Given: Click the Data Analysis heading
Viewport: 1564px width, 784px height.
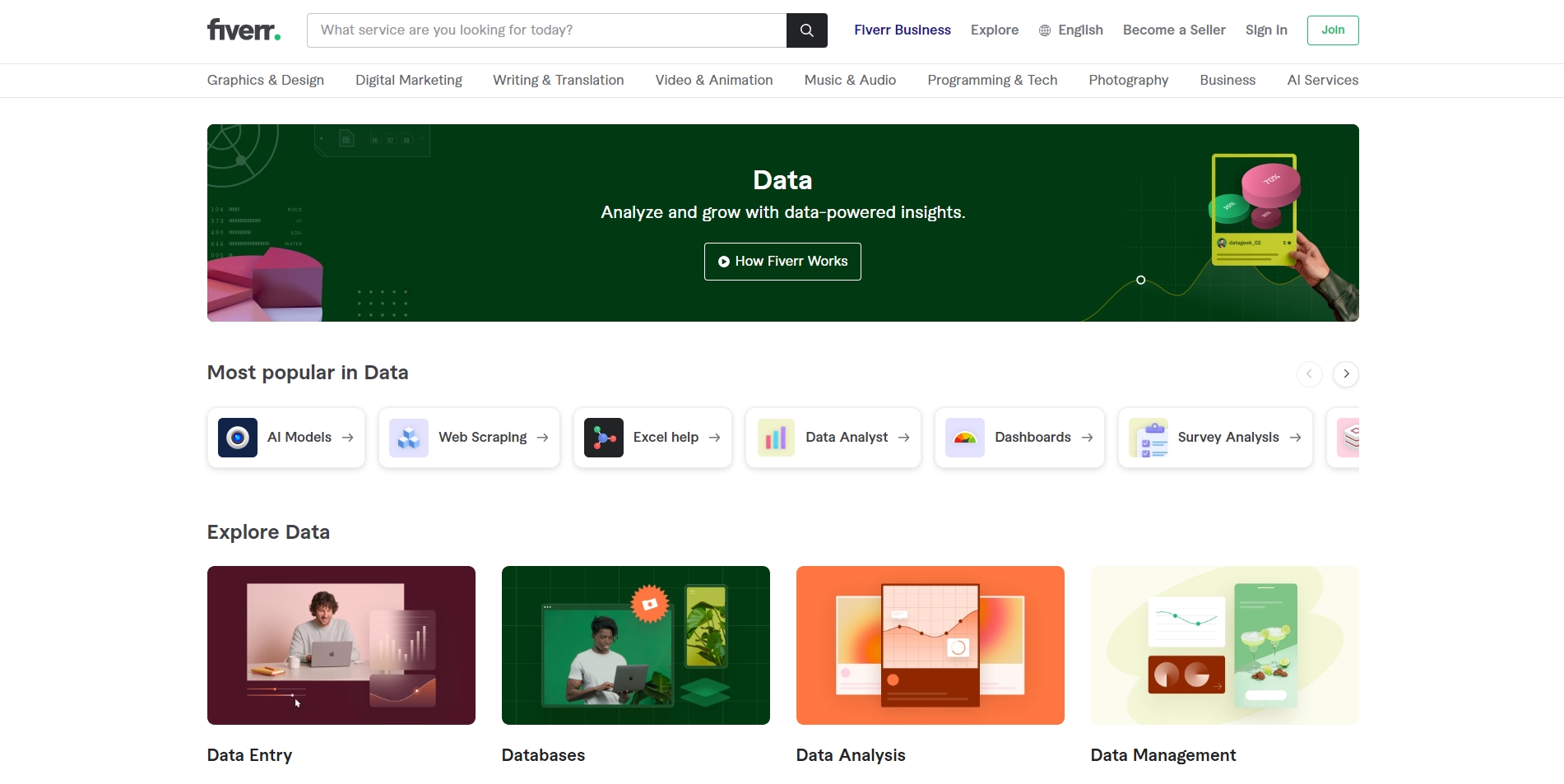Looking at the screenshot, I should pyautogui.click(x=851, y=755).
